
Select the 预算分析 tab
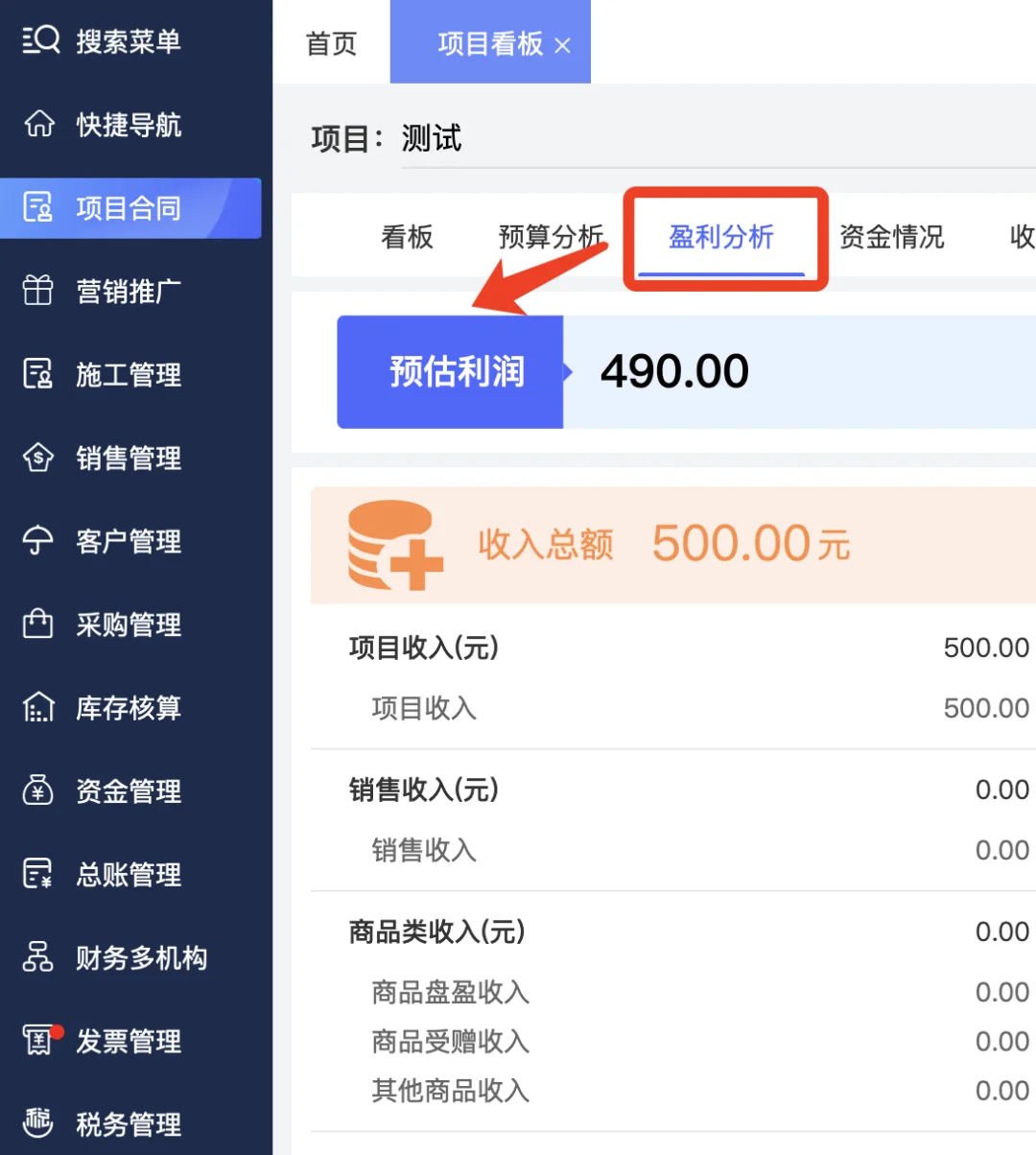click(x=553, y=237)
